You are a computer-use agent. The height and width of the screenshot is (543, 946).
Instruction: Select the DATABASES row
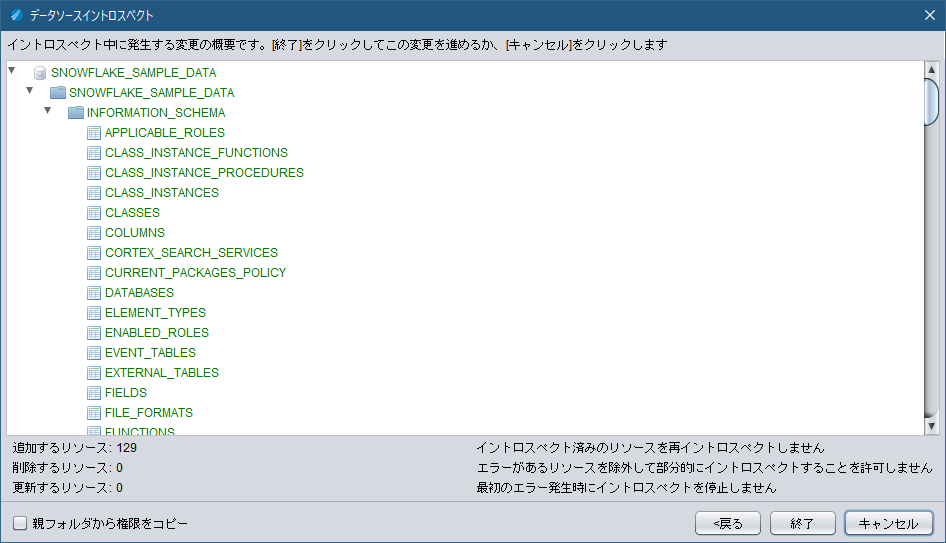139,293
